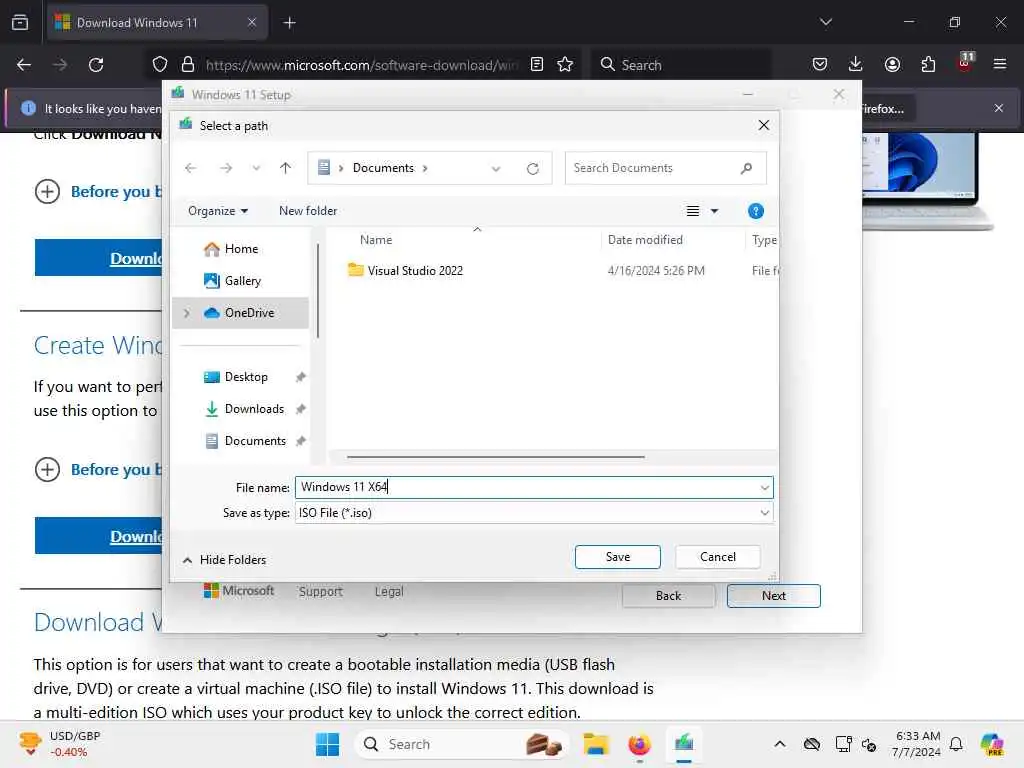Select Gallery in the navigation pane
The height and width of the screenshot is (768, 1024).
click(x=240, y=281)
